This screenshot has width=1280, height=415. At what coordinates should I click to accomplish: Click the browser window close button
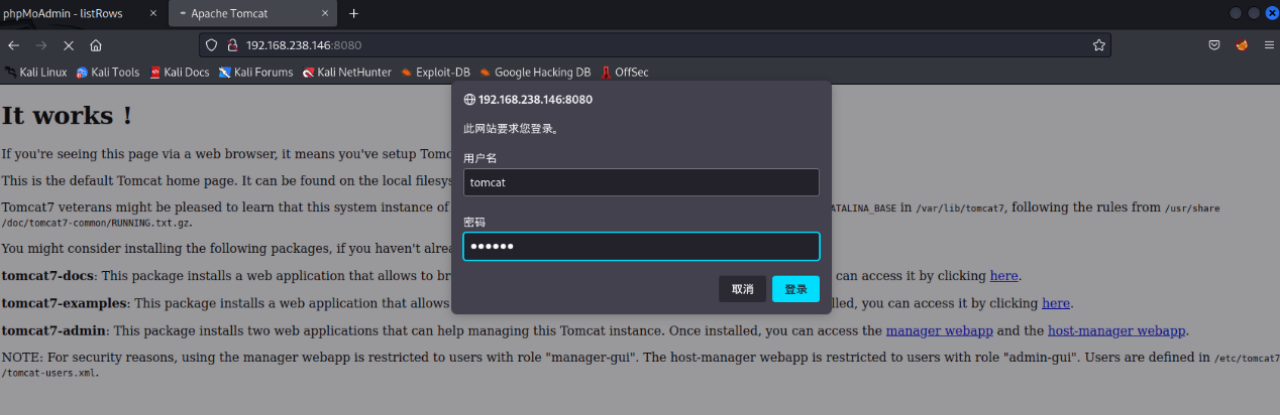coord(1272,14)
